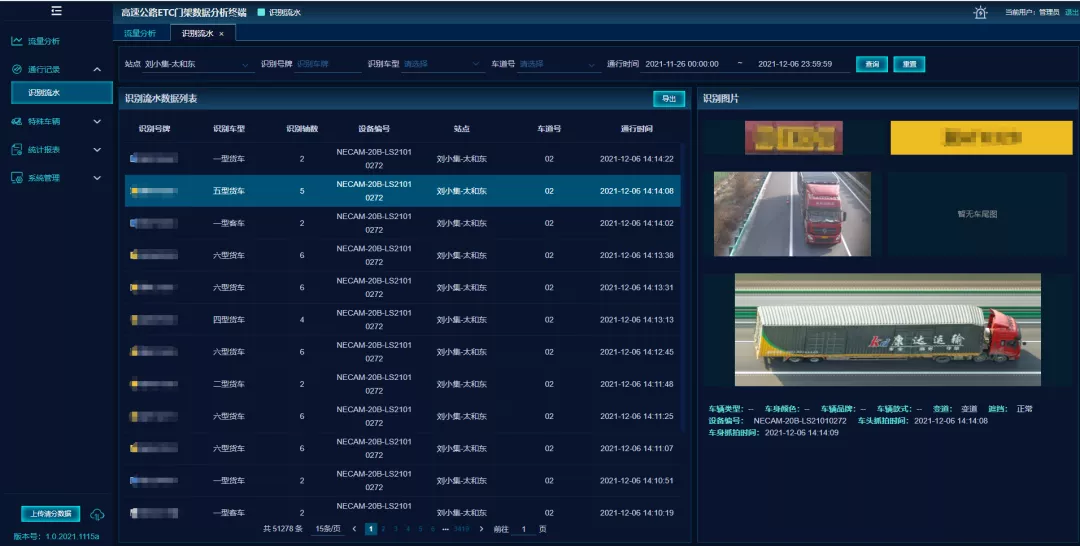Click the 查询 search button
This screenshot has height=546, width=1080.
pyautogui.click(x=871, y=64)
